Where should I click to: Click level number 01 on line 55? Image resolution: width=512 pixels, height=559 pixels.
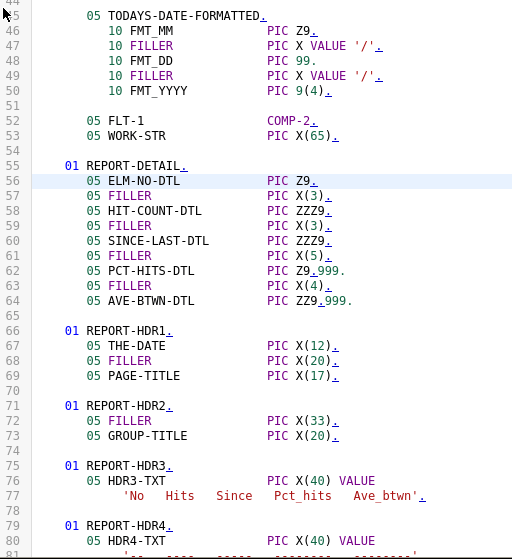(x=72, y=166)
